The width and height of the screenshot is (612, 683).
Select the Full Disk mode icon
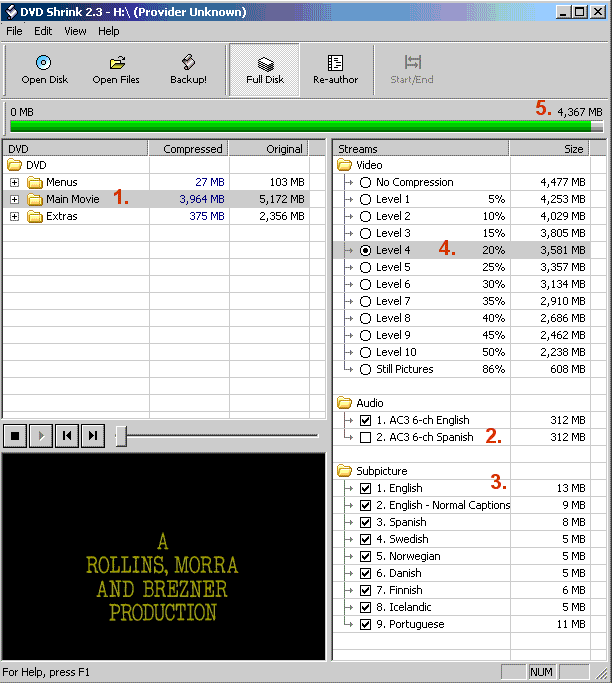(x=265, y=64)
